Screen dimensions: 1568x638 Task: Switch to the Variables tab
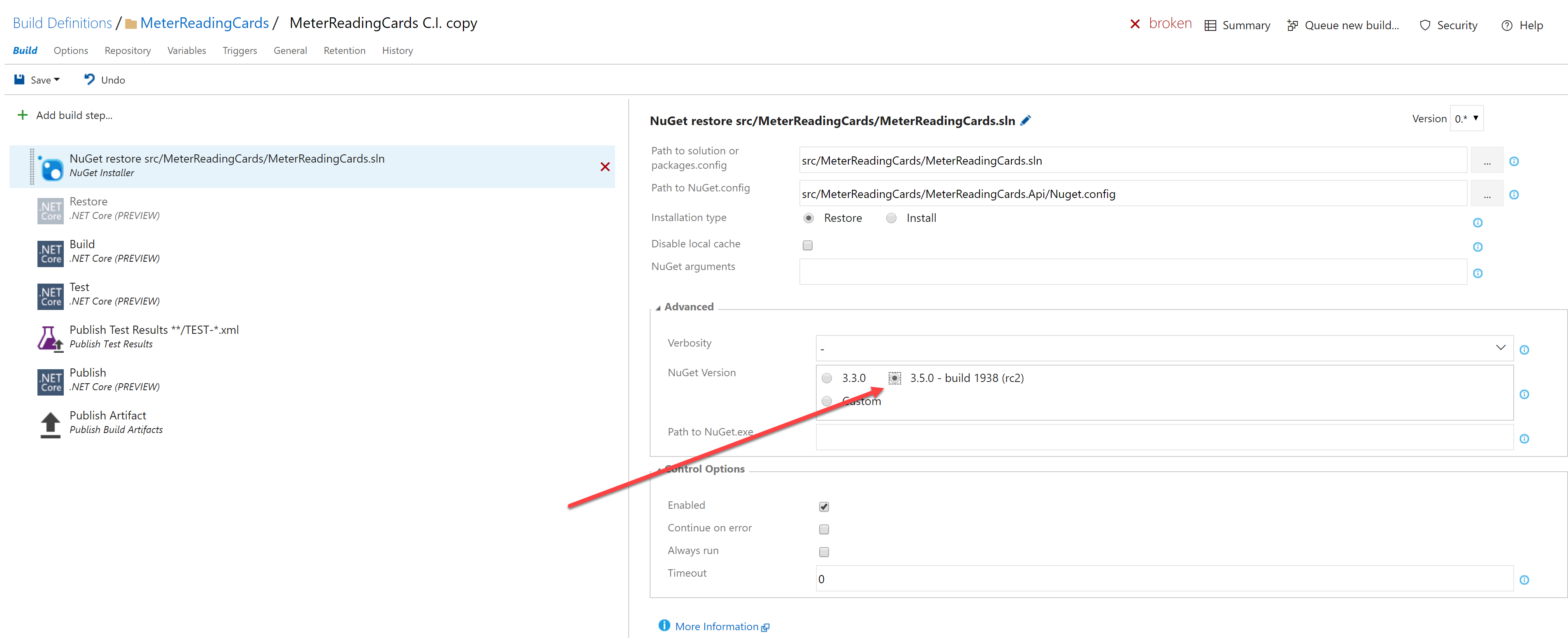click(x=186, y=51)
